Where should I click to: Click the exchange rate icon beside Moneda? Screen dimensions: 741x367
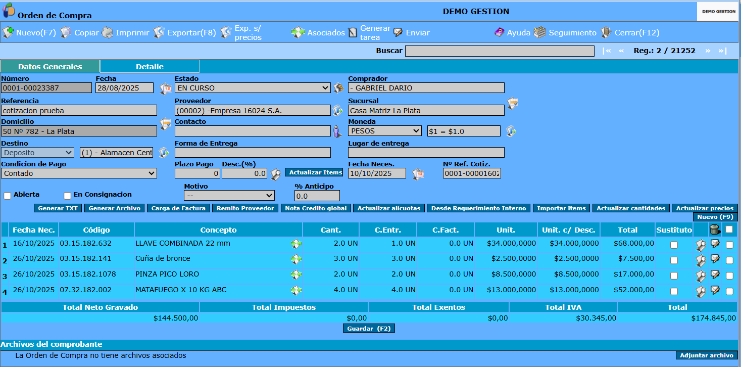pyautogui.click(x=510, y=131)
